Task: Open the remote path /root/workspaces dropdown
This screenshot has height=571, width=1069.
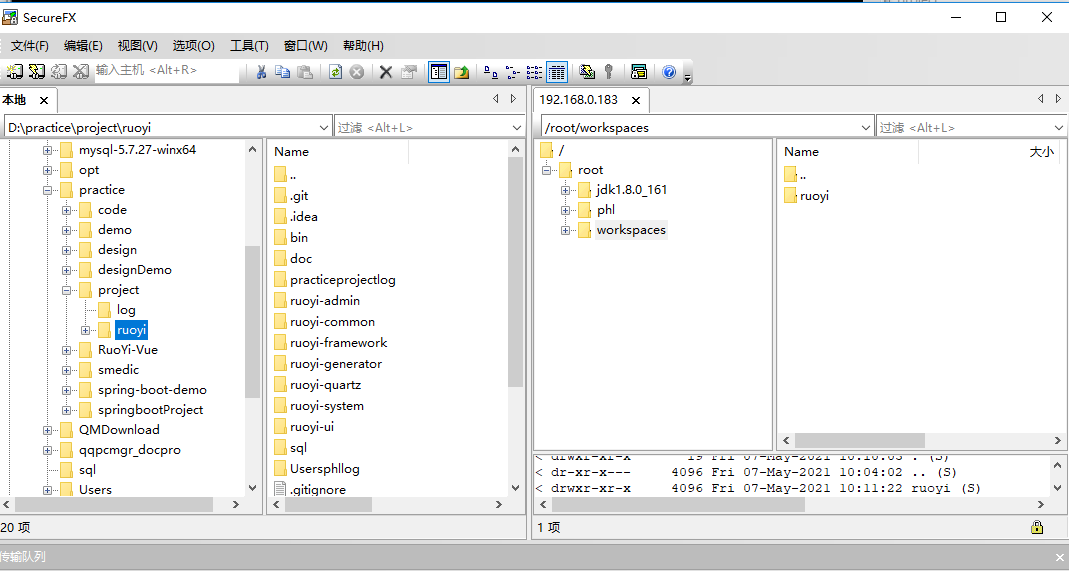Action: pyautogui.click(x=865, y=127)
